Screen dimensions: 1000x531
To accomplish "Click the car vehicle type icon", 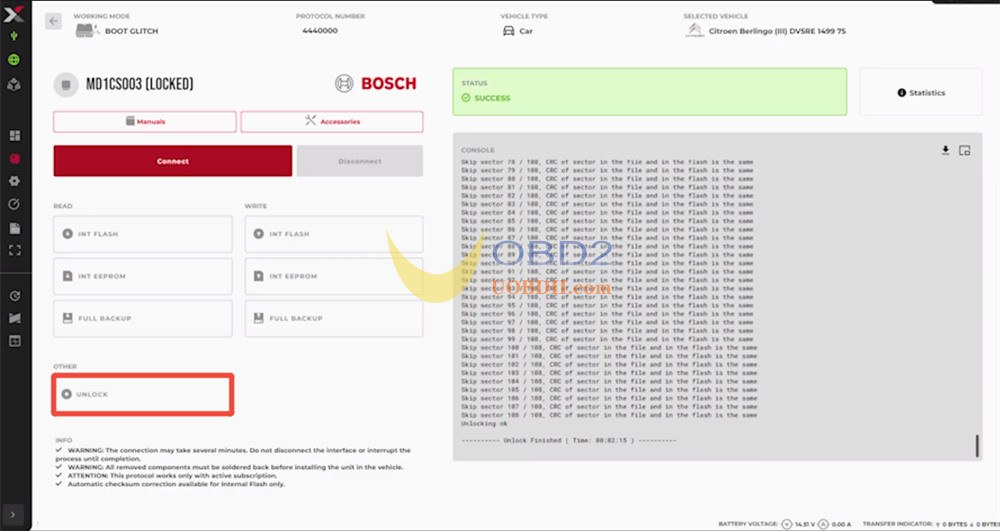I will pyautogui.click(x=508, y=31).
